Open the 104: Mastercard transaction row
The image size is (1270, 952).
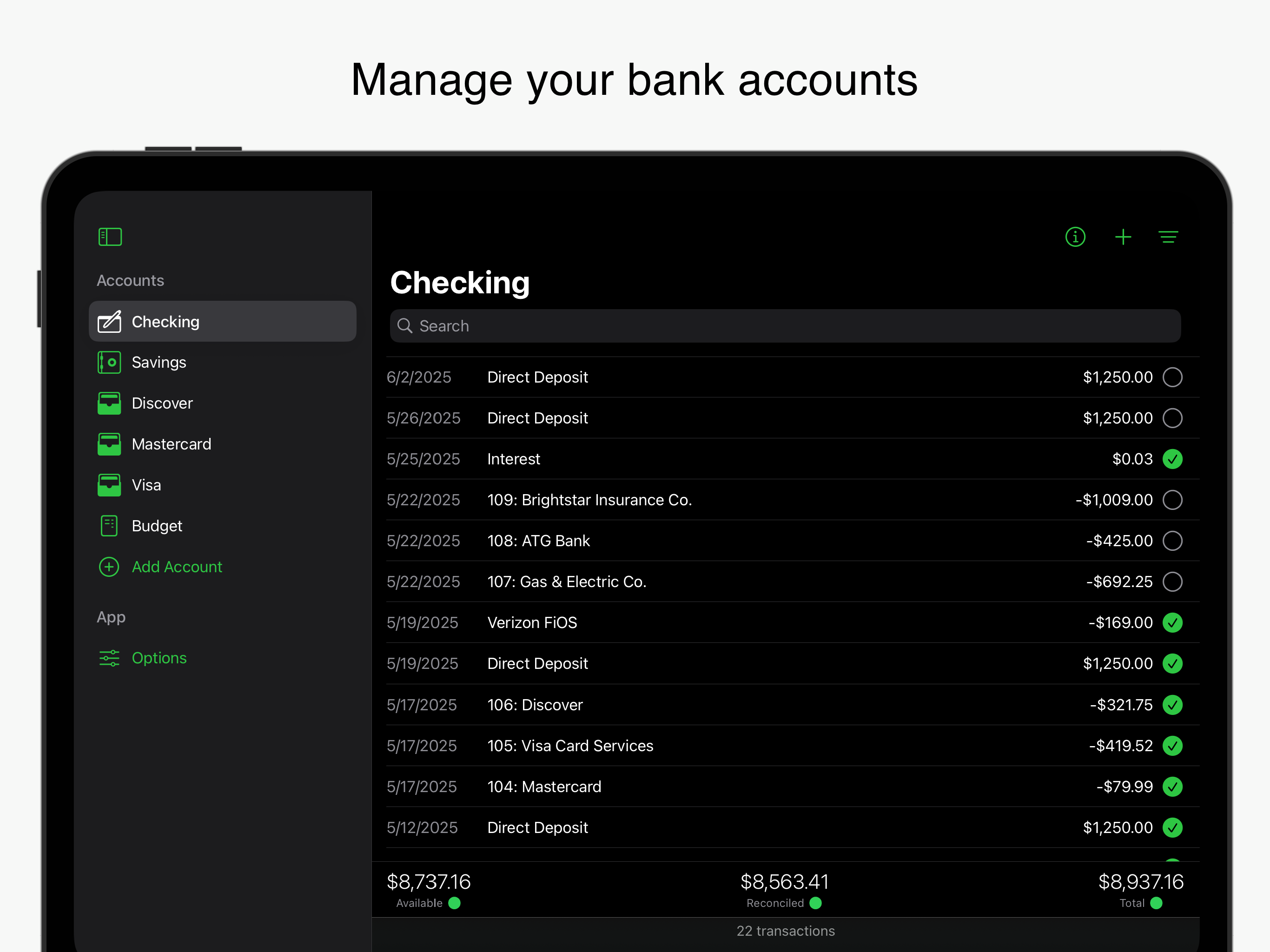pyautogui.click(x=792, y=786)
